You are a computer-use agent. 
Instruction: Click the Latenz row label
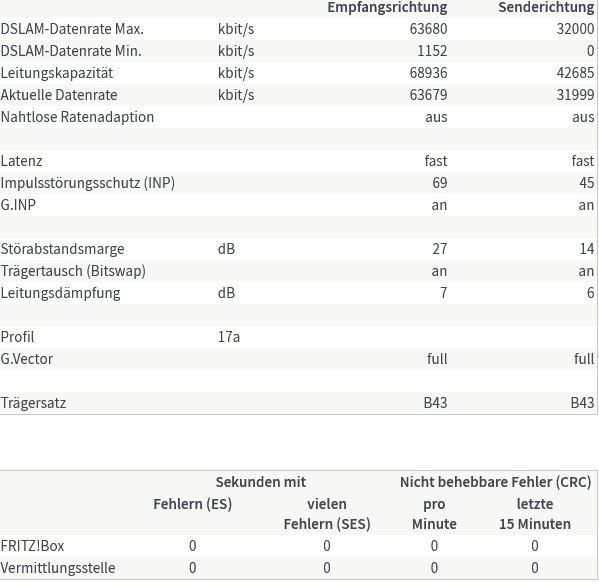click(x=21, y=161)
